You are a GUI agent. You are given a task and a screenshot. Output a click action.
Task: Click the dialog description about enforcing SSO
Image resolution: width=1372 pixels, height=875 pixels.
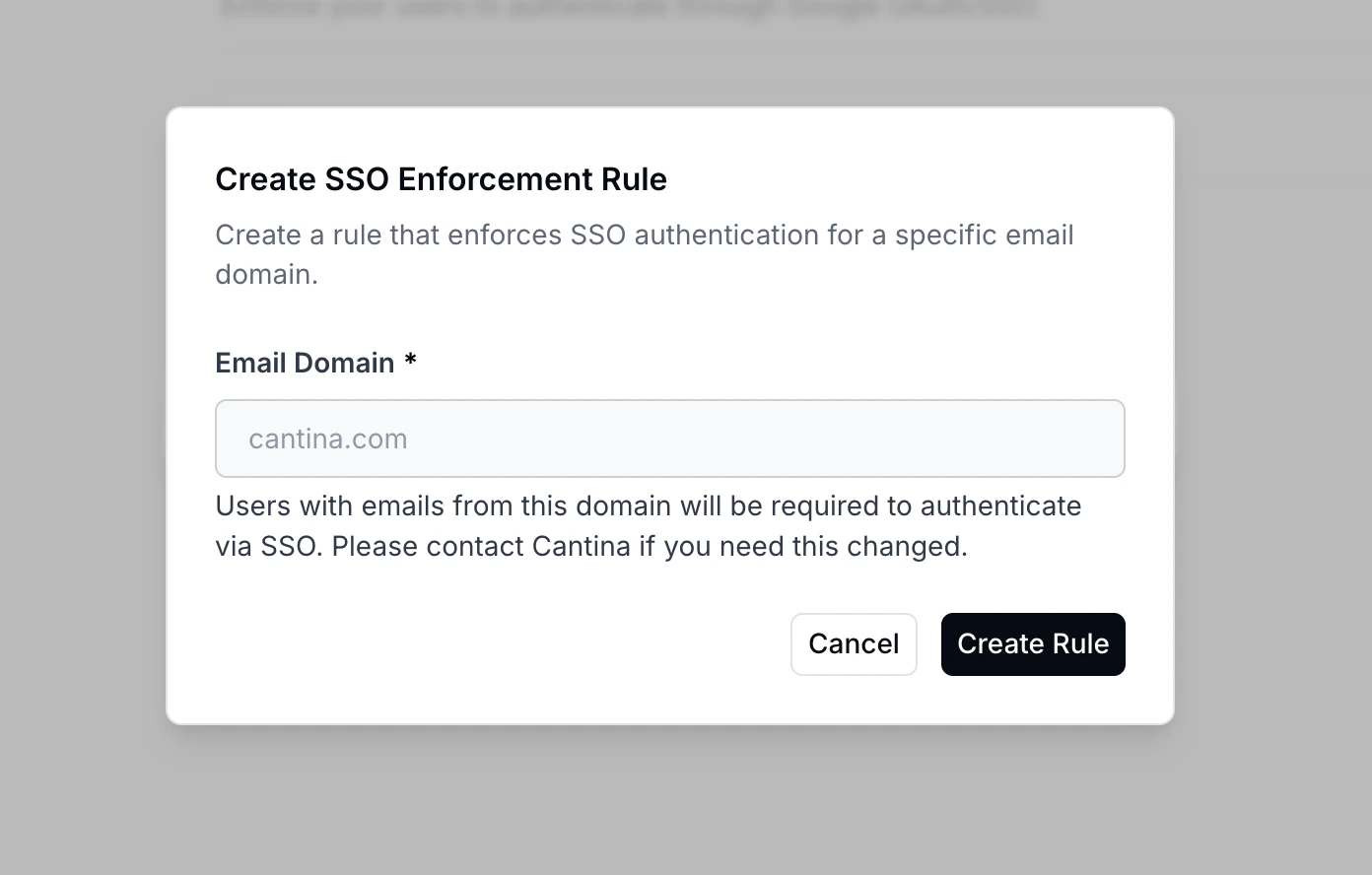[x=644, y=254]
